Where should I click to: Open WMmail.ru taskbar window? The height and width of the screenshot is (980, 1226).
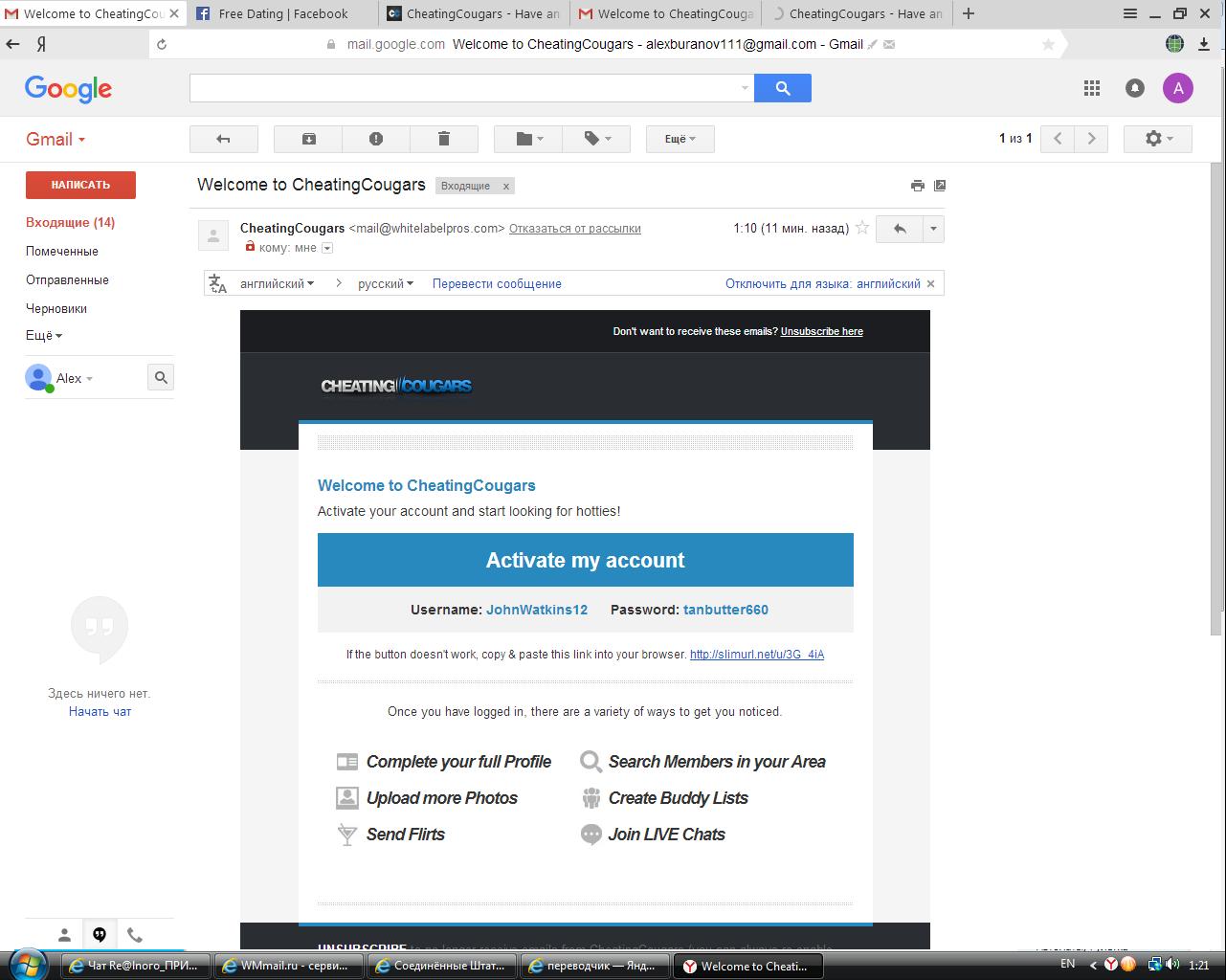tap(288, 966)
